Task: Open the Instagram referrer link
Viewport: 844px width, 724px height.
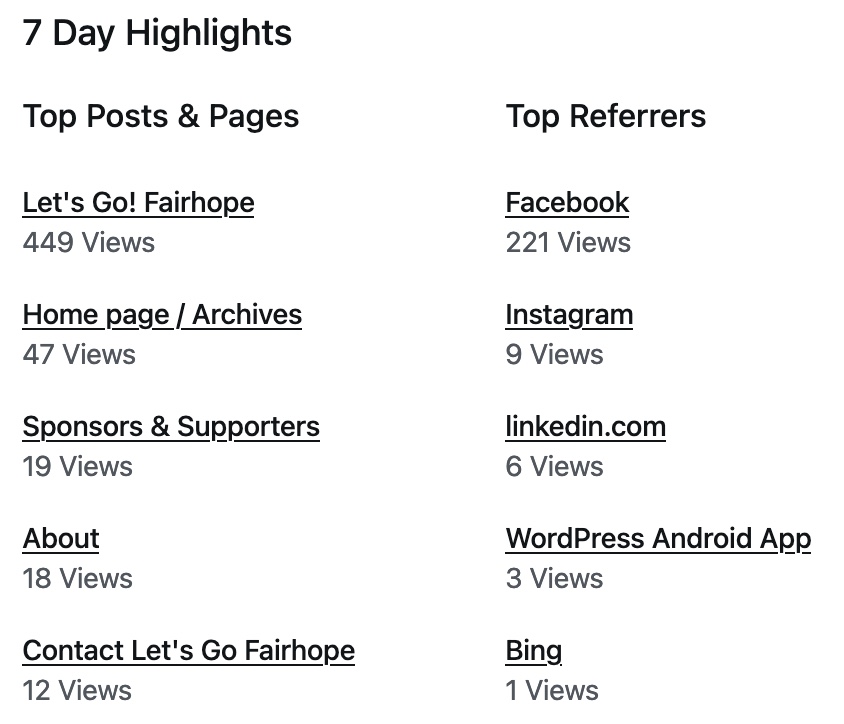Action: [x=569, y=315]
